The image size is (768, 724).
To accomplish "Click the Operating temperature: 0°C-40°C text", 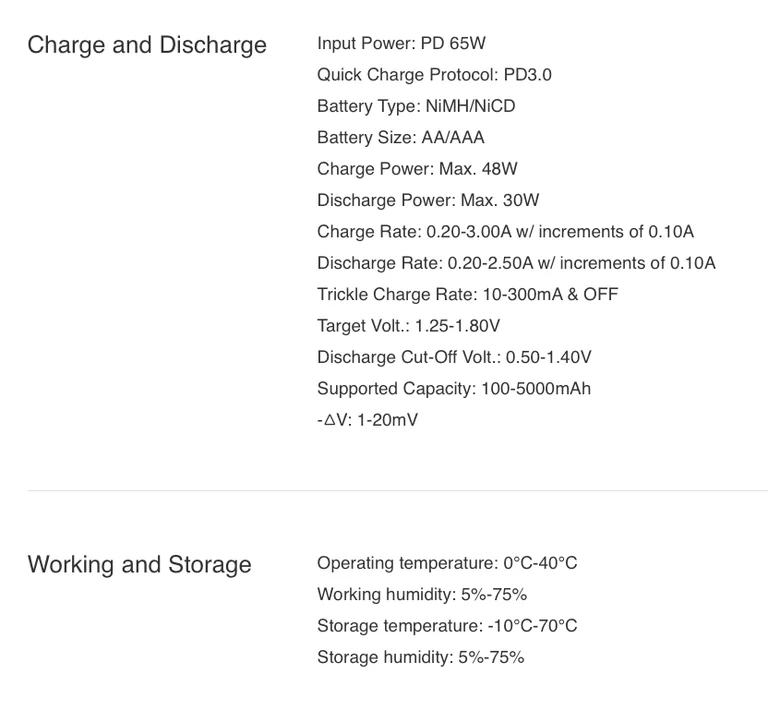I will (447, 563).
